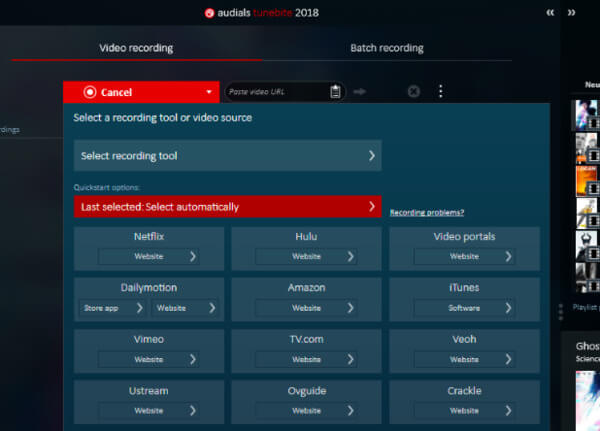This screenshot has height=431, width=600.
Task: Select the Veoh Website option
Action: click(464, 359)
